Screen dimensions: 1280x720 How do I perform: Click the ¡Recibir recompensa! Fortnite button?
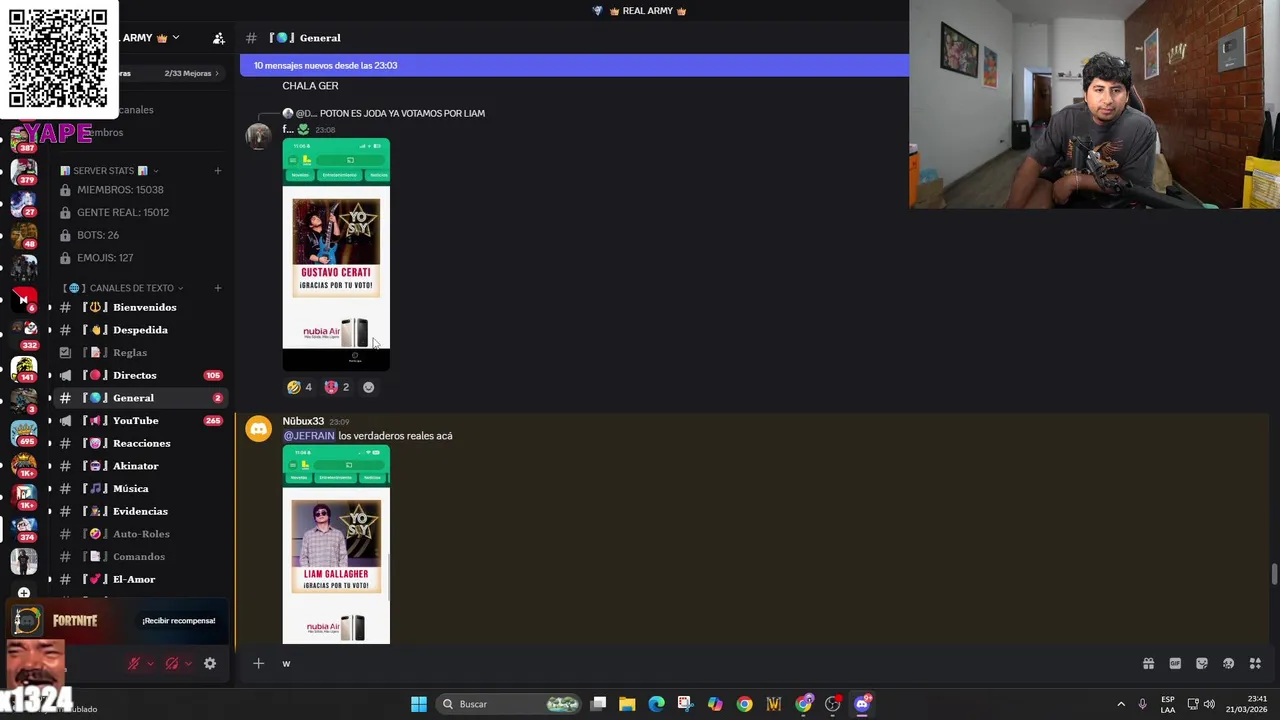pos(179,621)
